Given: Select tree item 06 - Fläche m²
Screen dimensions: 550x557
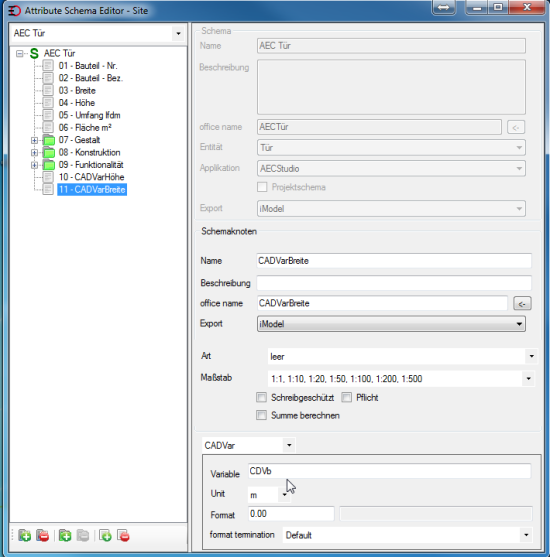Looking at the screenshot, I should (x=85, y=128).
